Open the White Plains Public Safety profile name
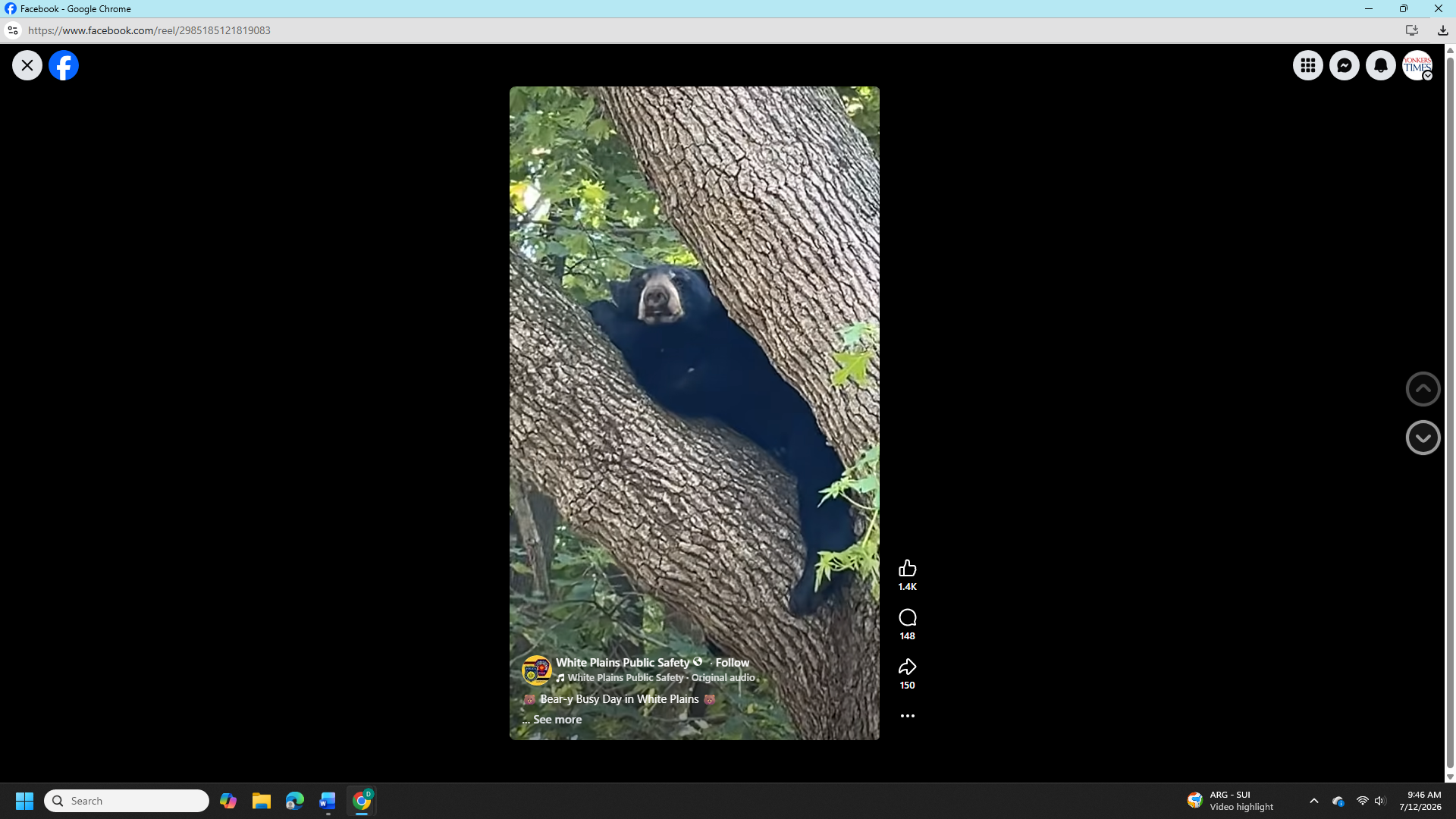The image size is (1456, 819). tap(623, 663)
